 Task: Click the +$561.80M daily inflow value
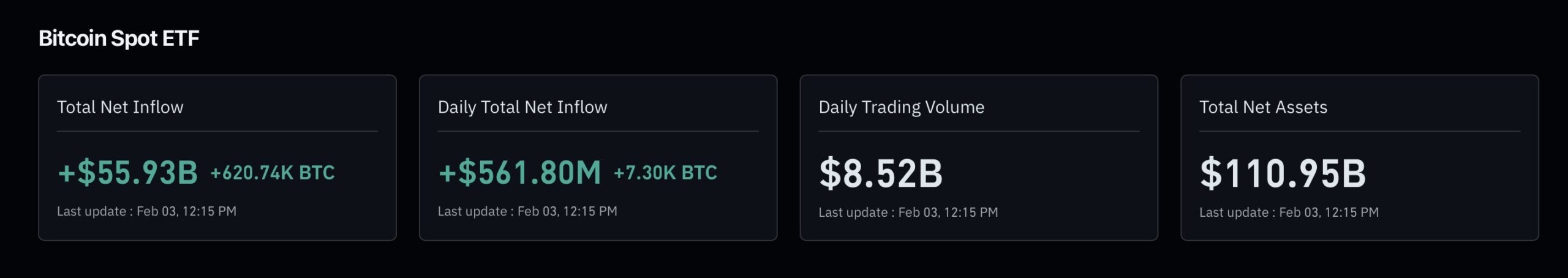pos(520,173)
